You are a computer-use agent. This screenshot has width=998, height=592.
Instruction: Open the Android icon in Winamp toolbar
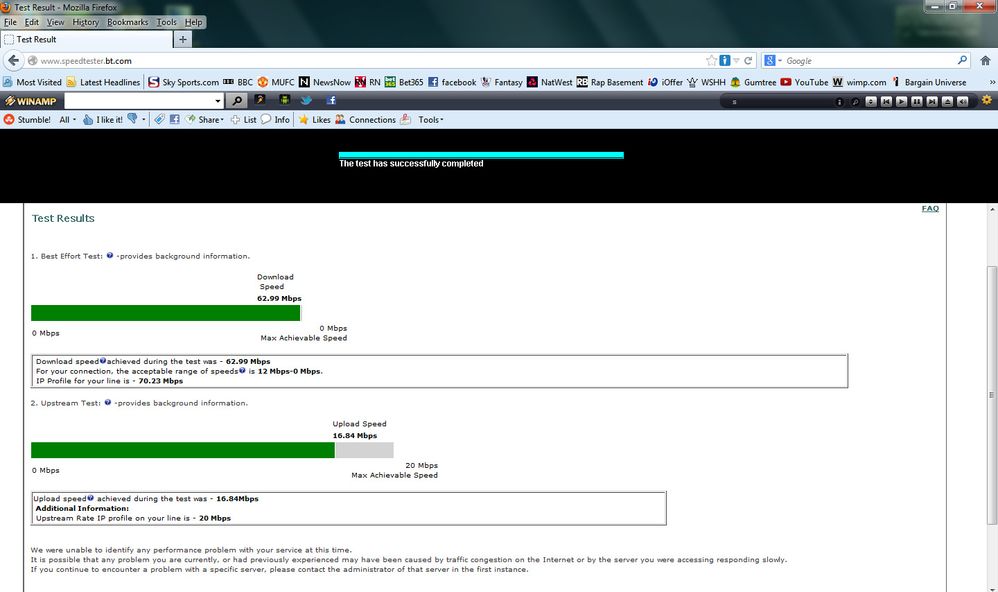(284, 100)
